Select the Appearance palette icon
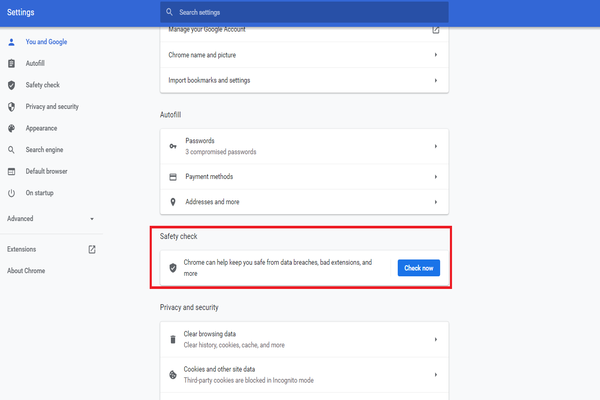The width and height of the screenshot is (600, 400). tap(11, 128)
